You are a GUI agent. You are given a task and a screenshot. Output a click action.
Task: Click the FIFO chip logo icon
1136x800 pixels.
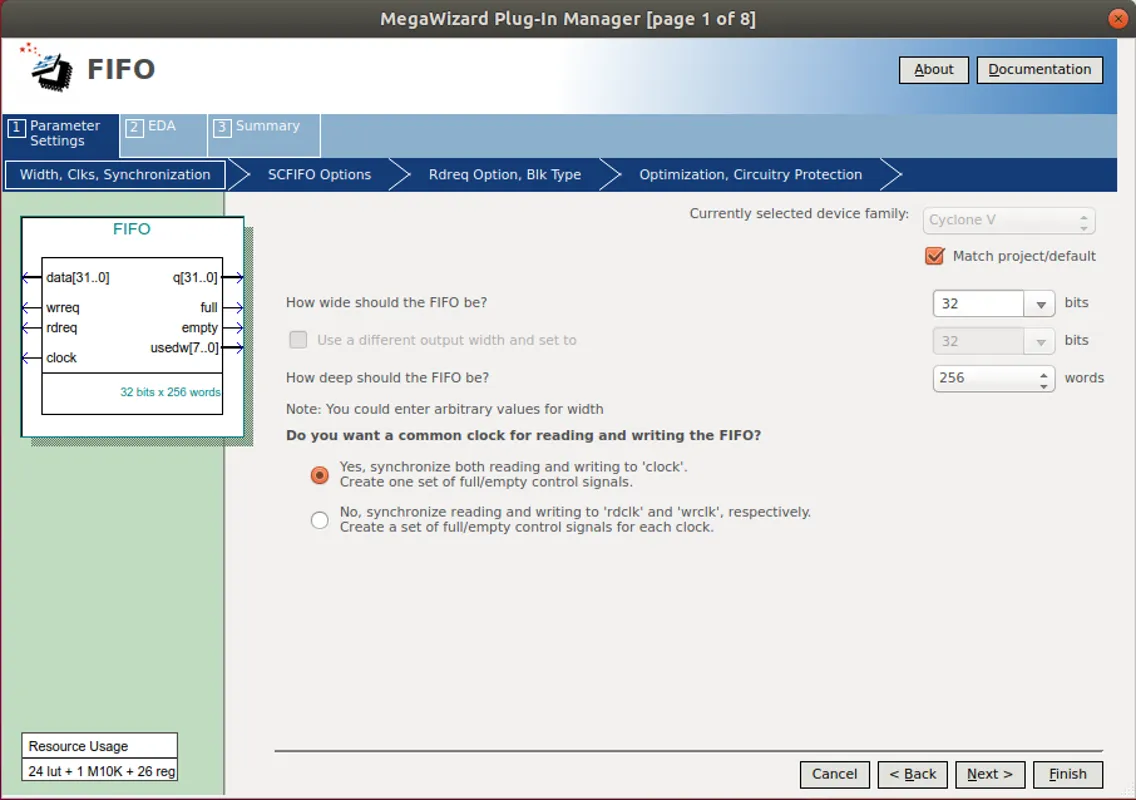tap(46, 66)
